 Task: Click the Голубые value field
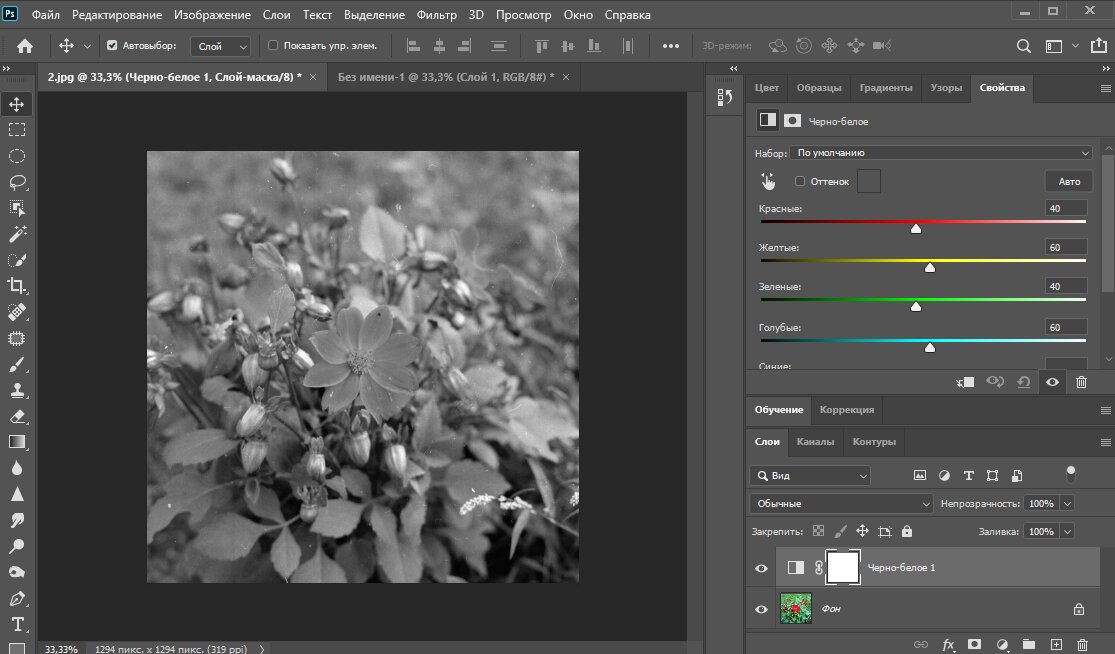1065,326
